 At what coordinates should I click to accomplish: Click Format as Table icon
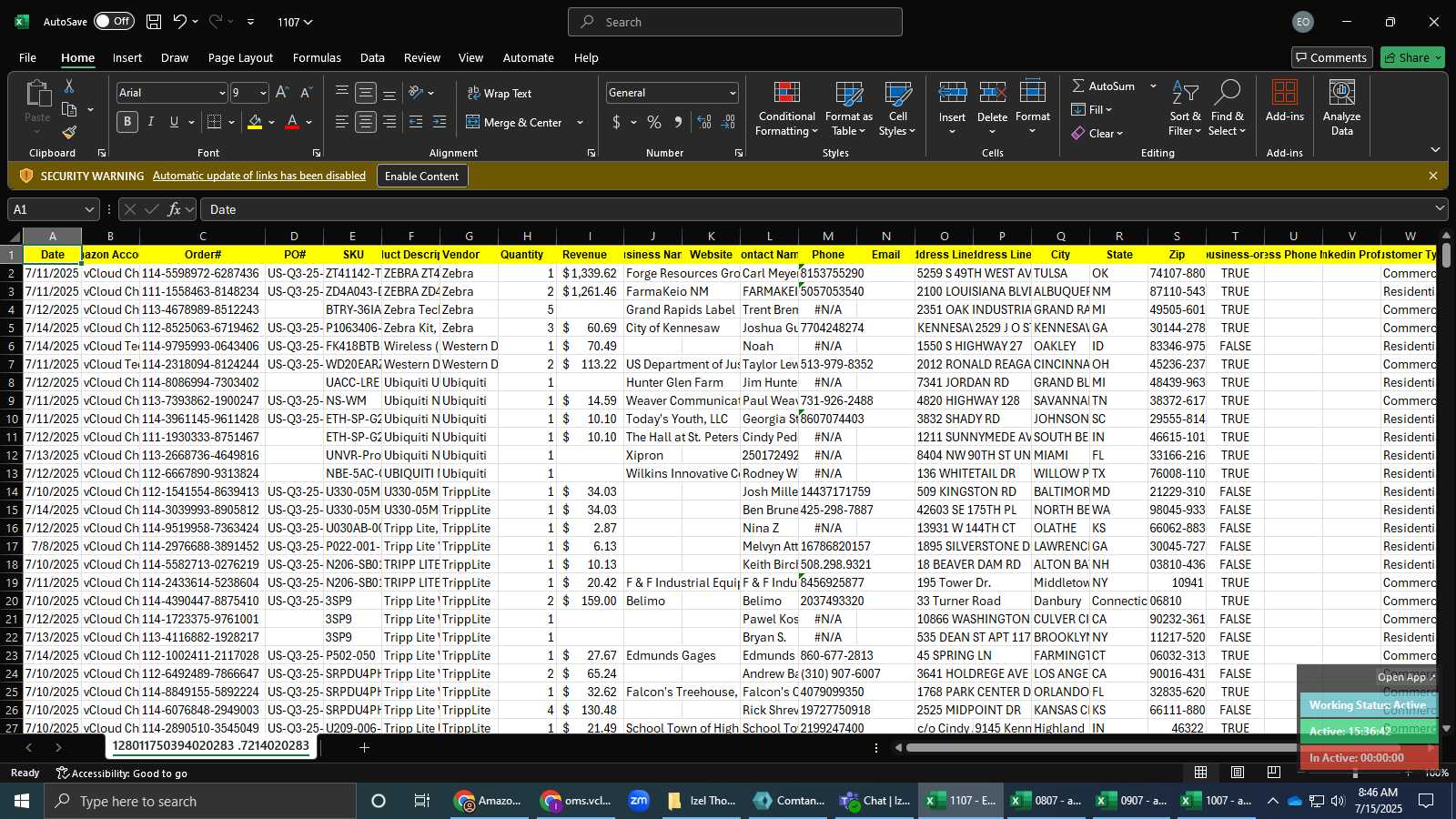pyautogui.click(x=848, y=109)
